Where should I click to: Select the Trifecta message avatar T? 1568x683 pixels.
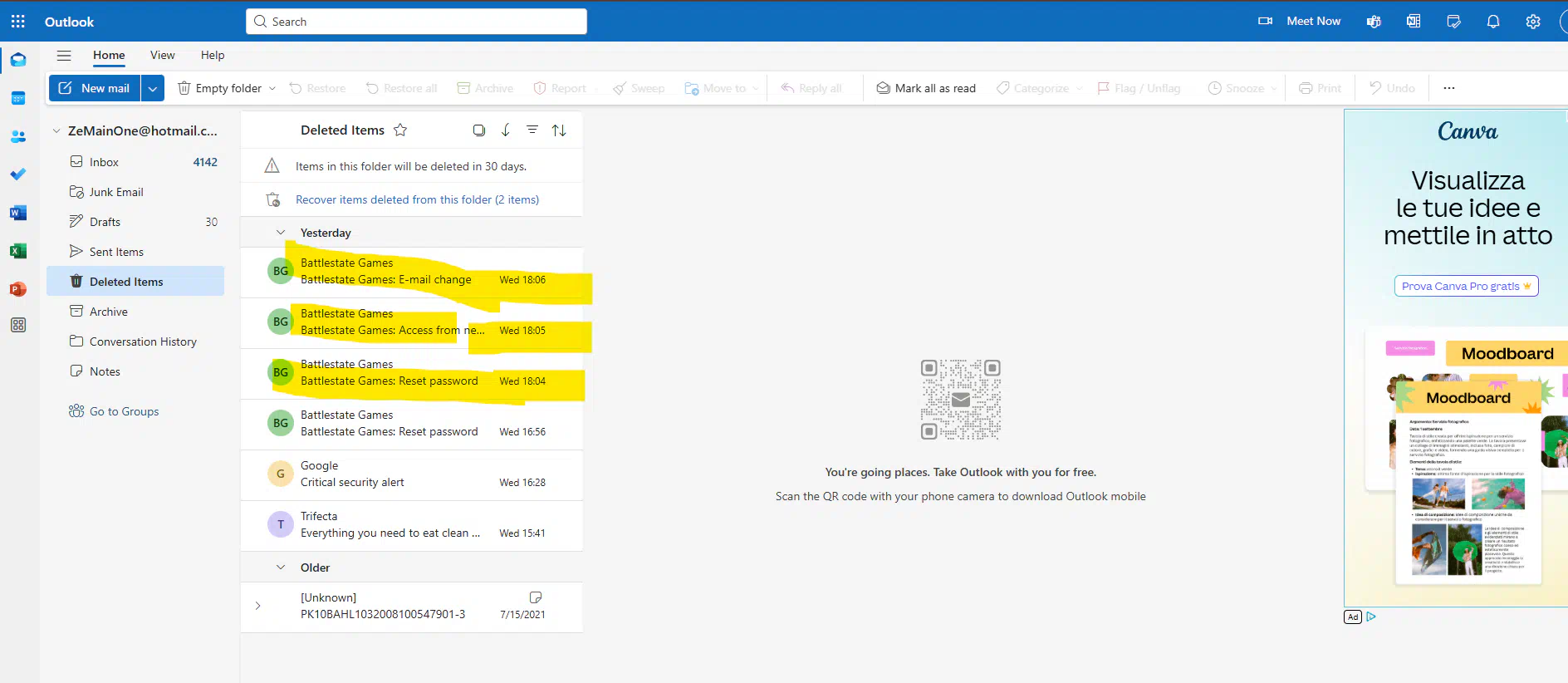click(281, 524)
